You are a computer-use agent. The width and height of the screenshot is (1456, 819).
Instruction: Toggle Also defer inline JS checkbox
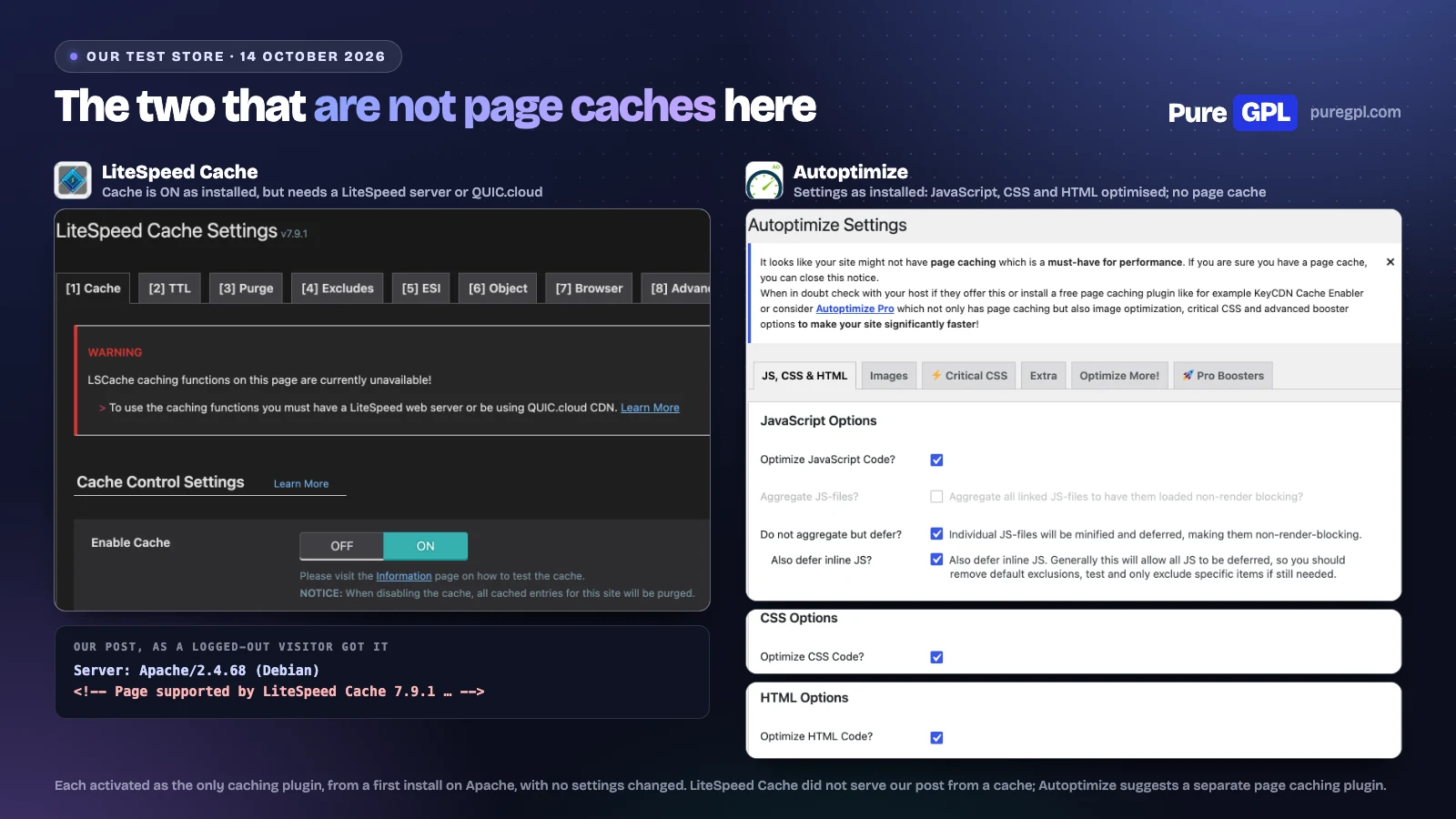tap(936, 560)
